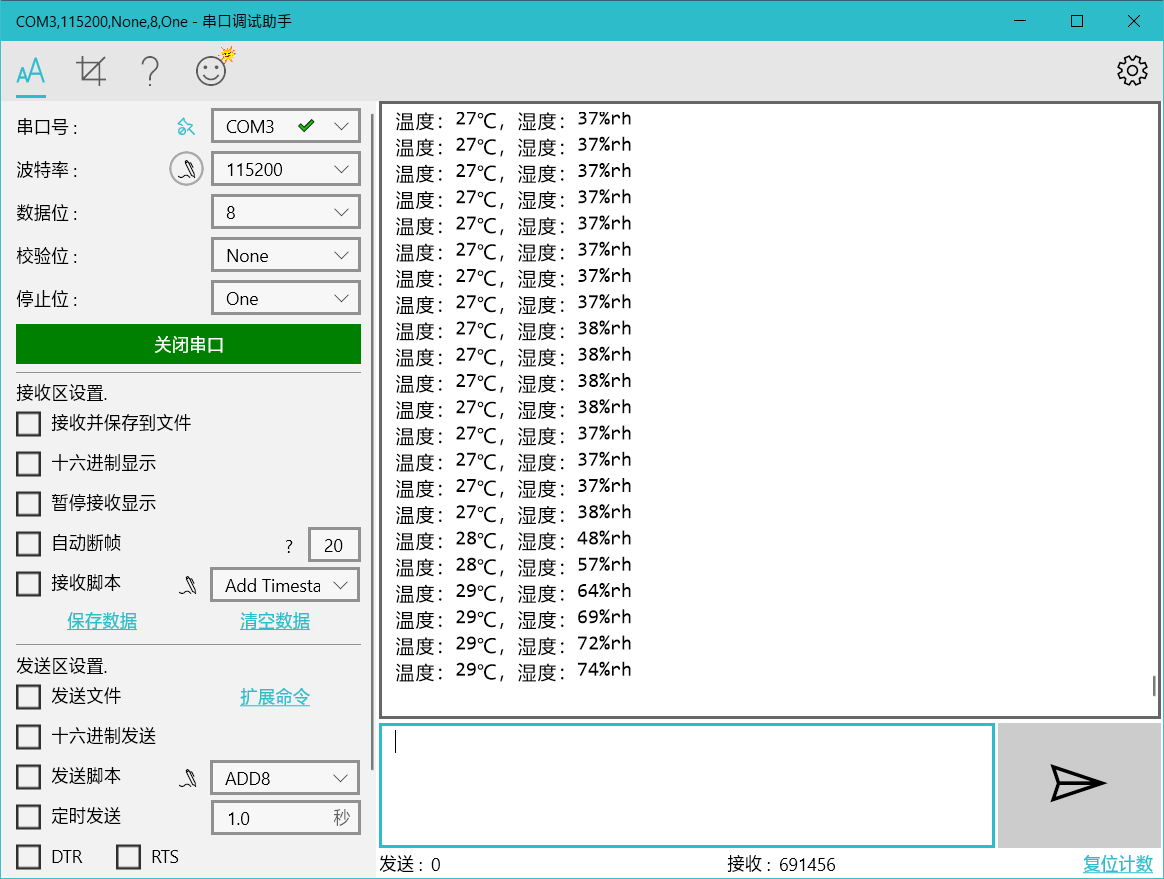Toggle the 发送脚本 checkbox
The image size is (1164, 879).
pyautogui.click(x=28, y=777)
